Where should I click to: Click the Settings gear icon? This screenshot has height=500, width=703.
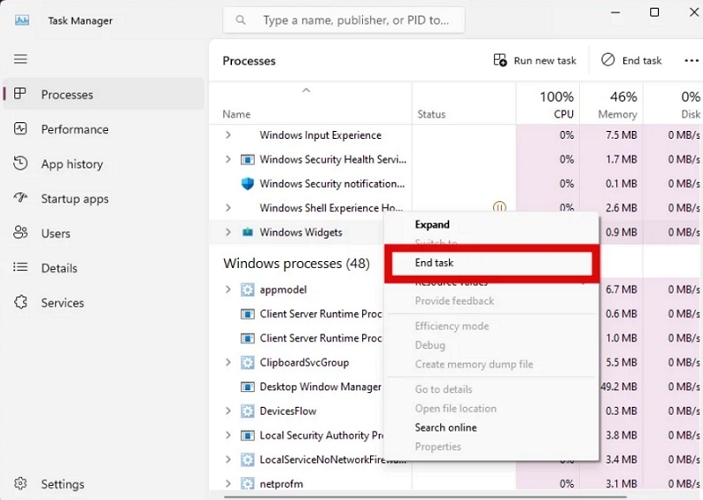[x=20, y=483]
